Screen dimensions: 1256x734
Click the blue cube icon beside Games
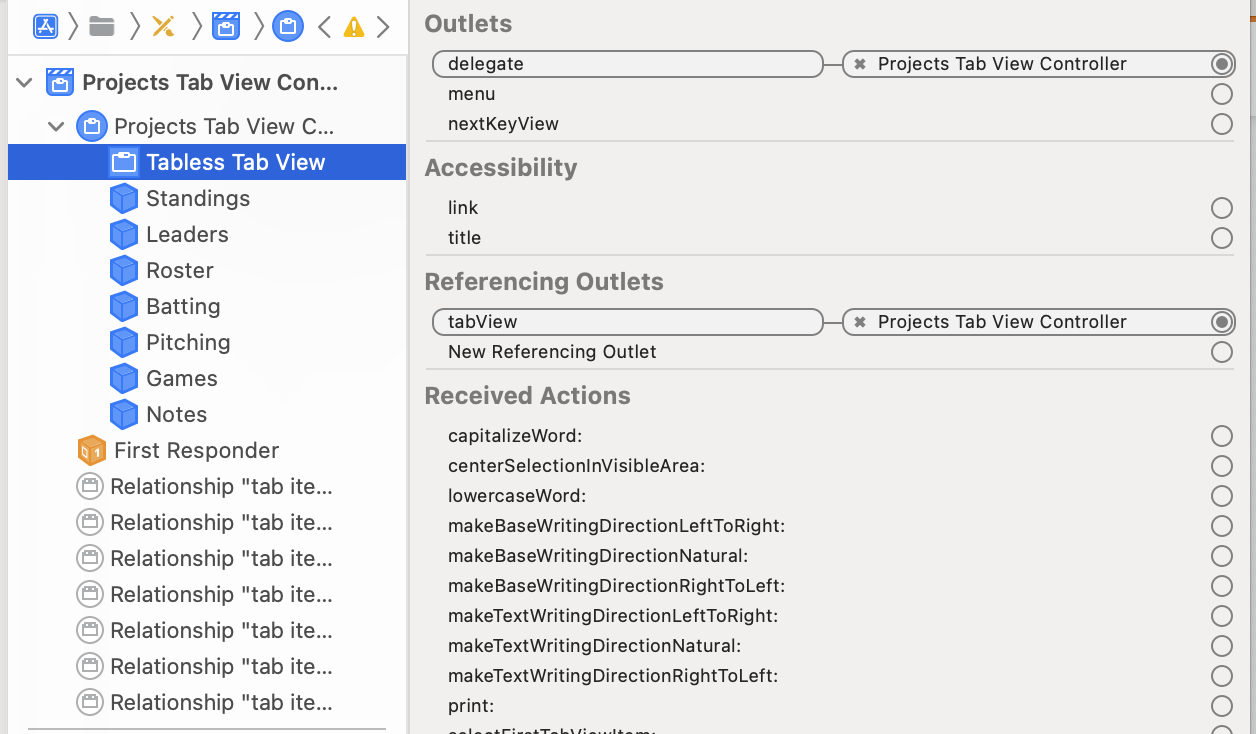point(123,378)
